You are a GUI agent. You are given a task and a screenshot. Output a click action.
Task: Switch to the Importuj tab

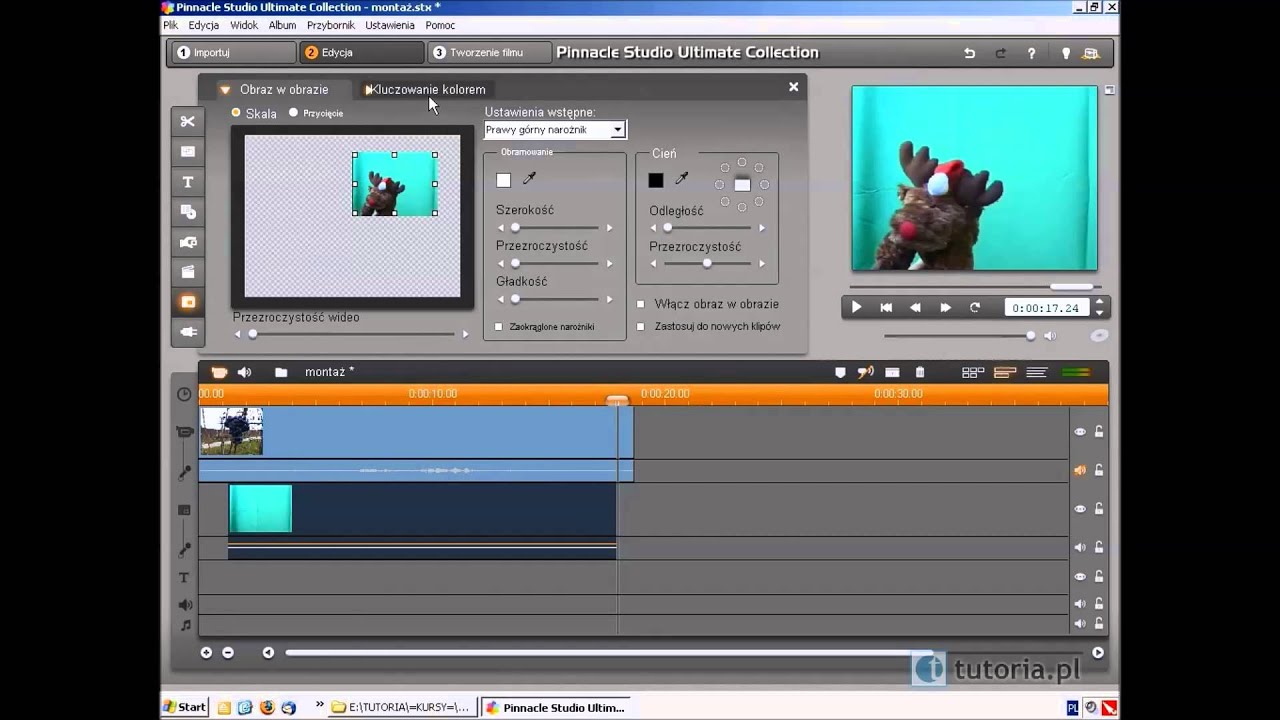233,53
